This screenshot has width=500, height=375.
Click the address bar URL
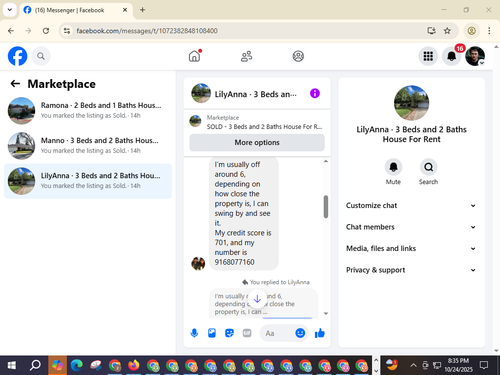[147, 31]
